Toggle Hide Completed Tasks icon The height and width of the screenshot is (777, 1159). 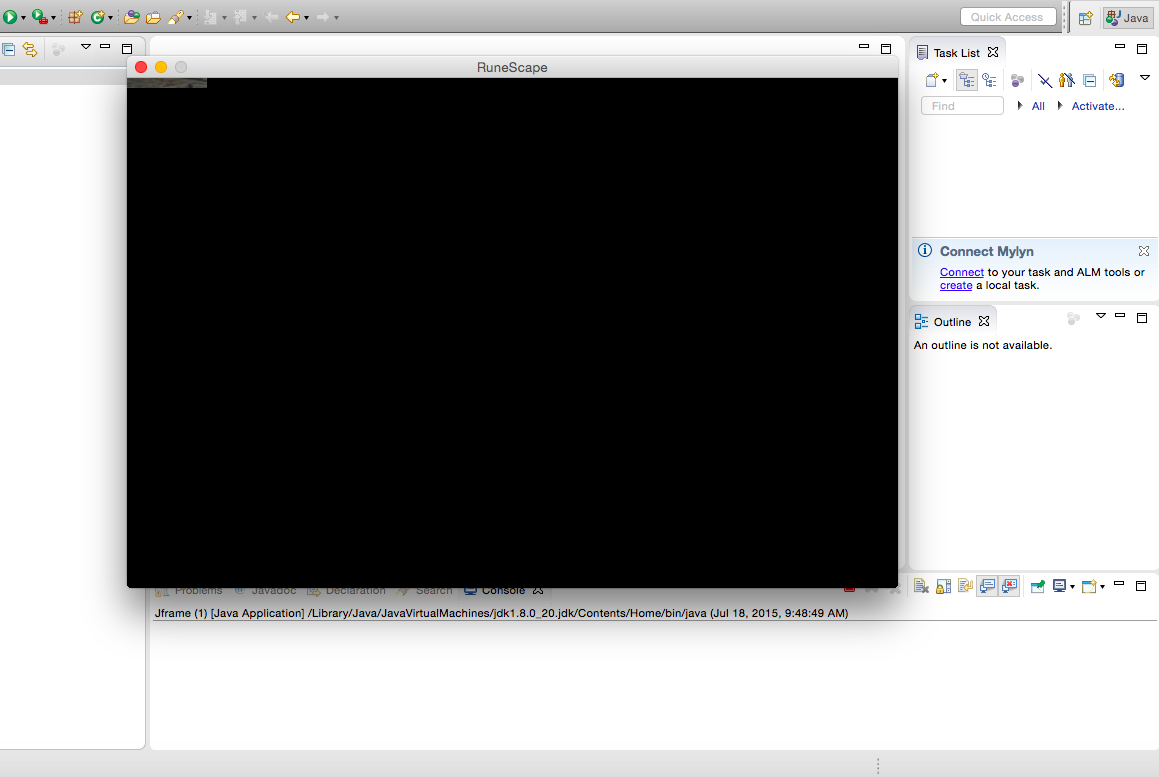[1044, 80]
